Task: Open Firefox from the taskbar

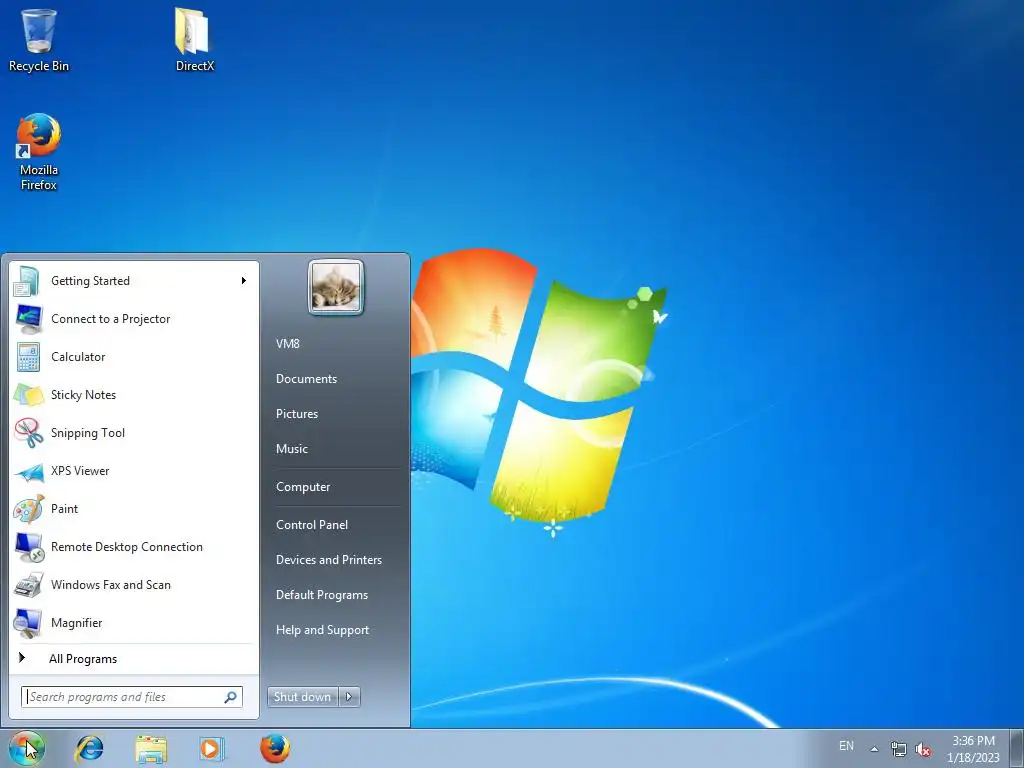Action: [274, 748]
